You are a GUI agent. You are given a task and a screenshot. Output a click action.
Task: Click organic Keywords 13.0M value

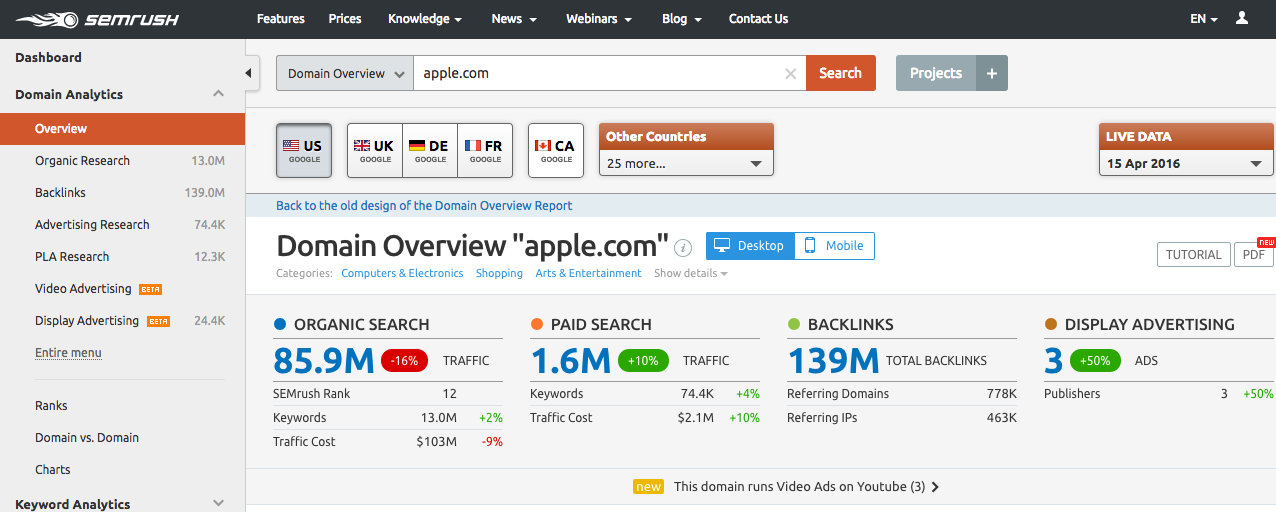click(x=437, y=418)
